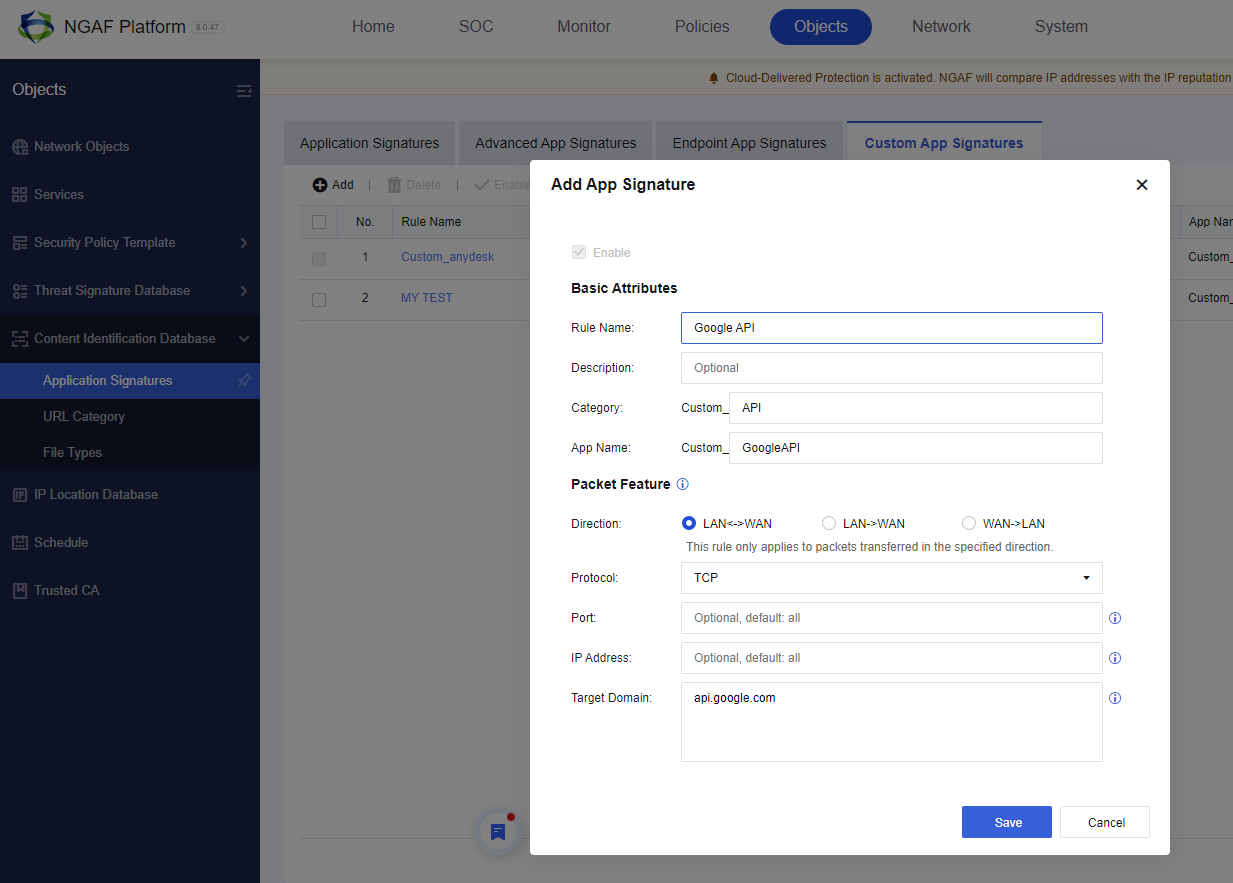Close the Add App Signature dialog
The width and height of the screenshot is (1233, 883).
pos(1142,185)
